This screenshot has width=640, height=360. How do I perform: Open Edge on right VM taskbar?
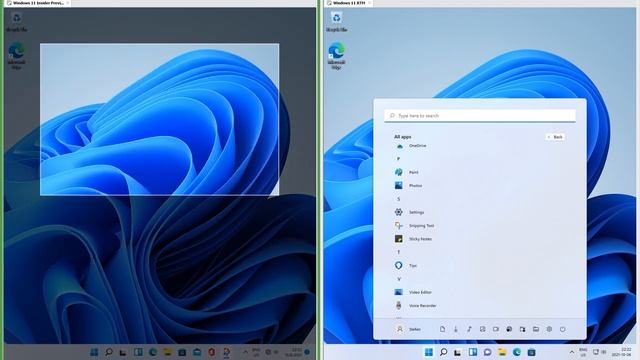[517, 352]
